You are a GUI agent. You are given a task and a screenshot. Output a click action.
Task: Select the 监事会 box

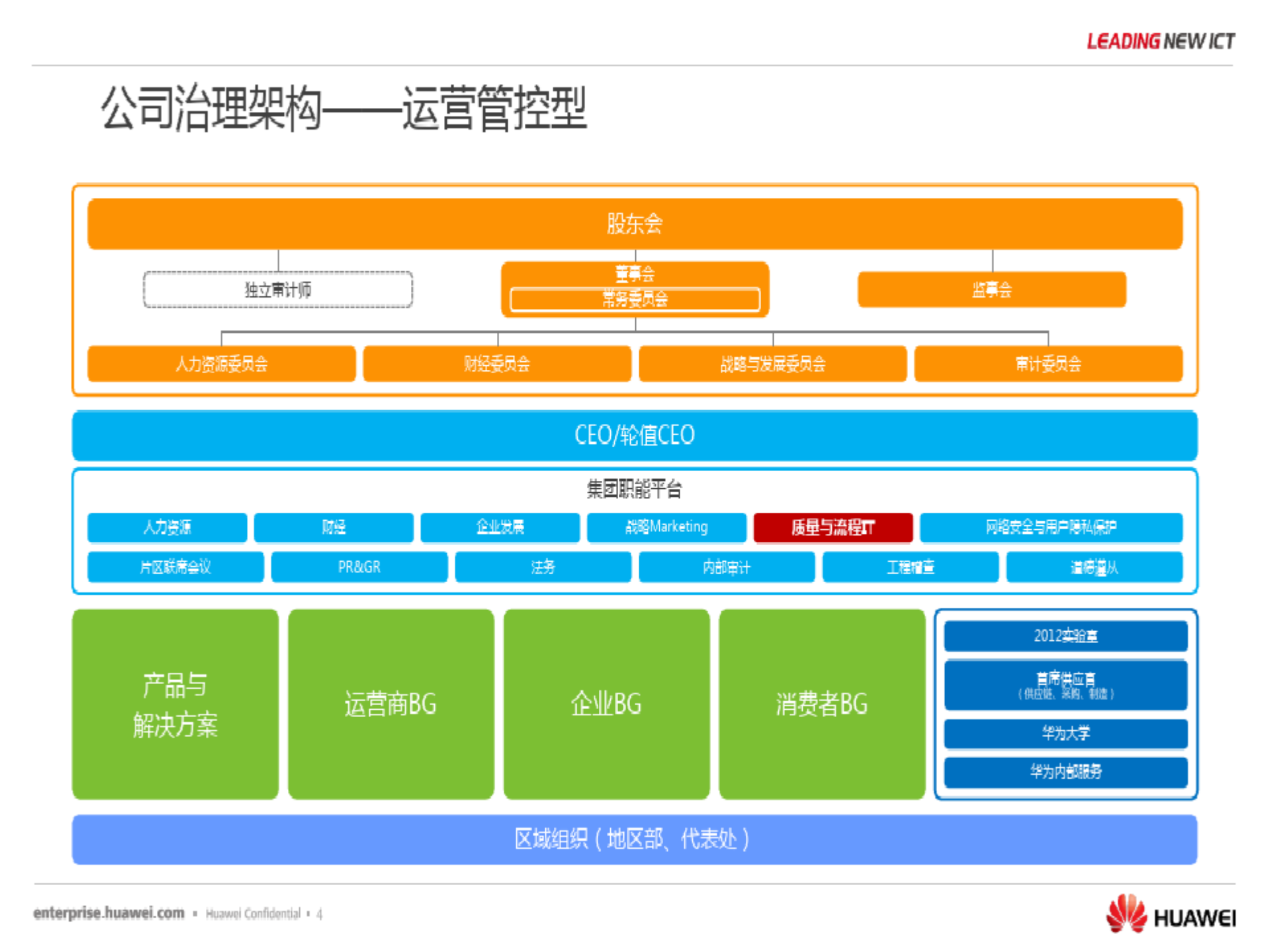click(991, 289)
